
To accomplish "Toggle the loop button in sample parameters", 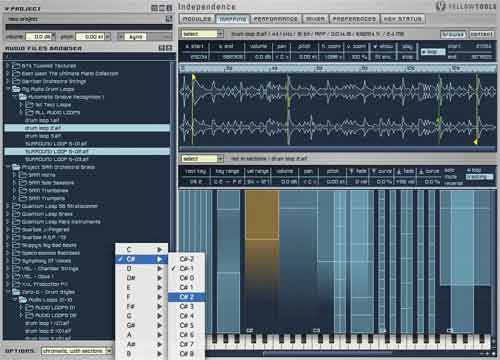I will 433,52.
